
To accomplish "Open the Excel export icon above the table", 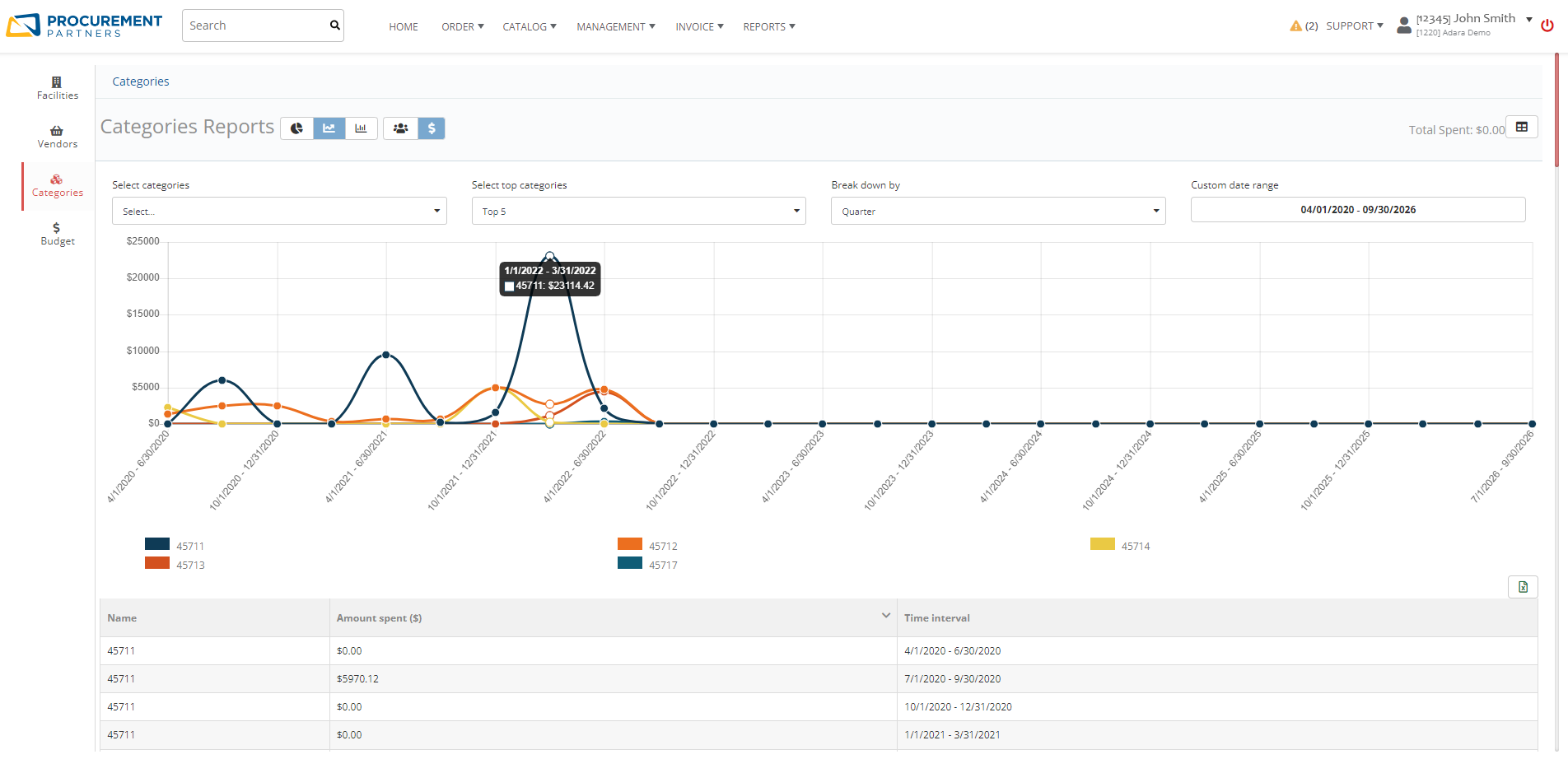I will (x=1522, y=586).
